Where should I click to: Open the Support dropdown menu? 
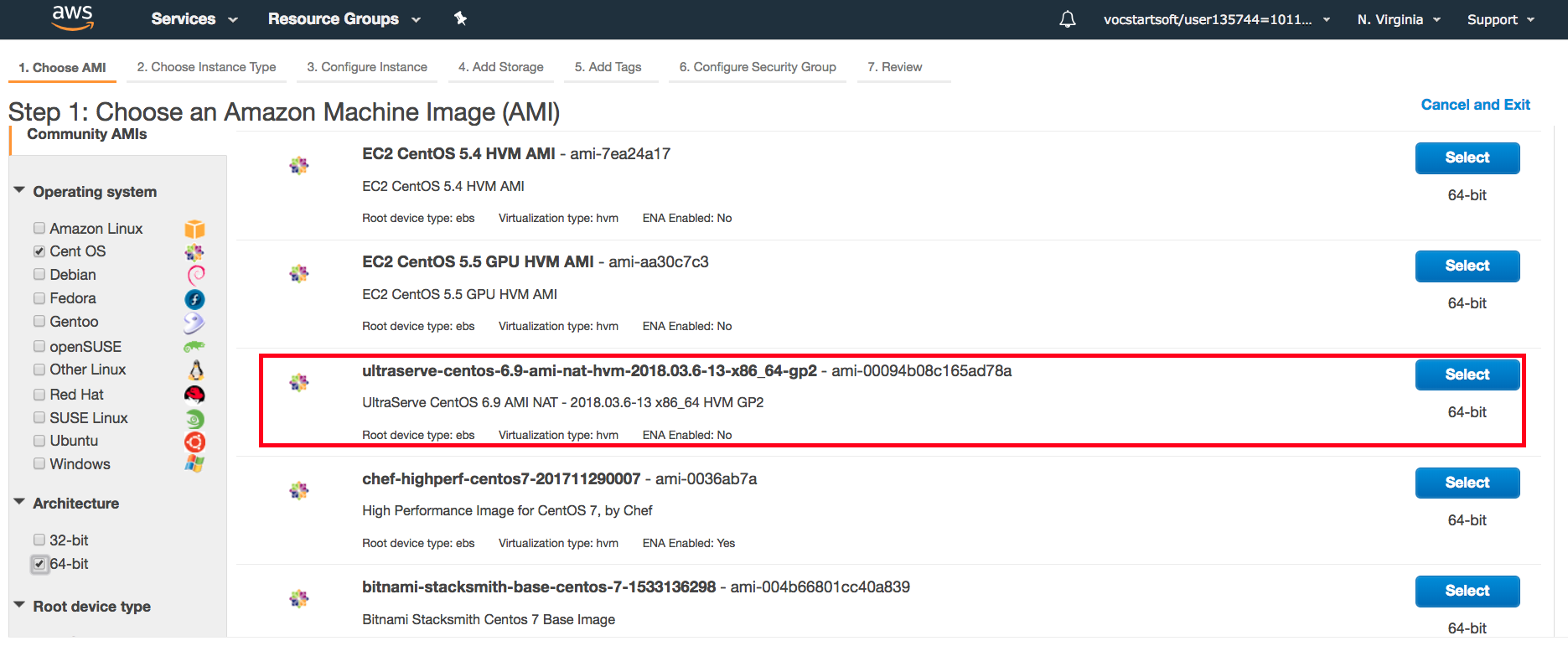(1501, 19)
